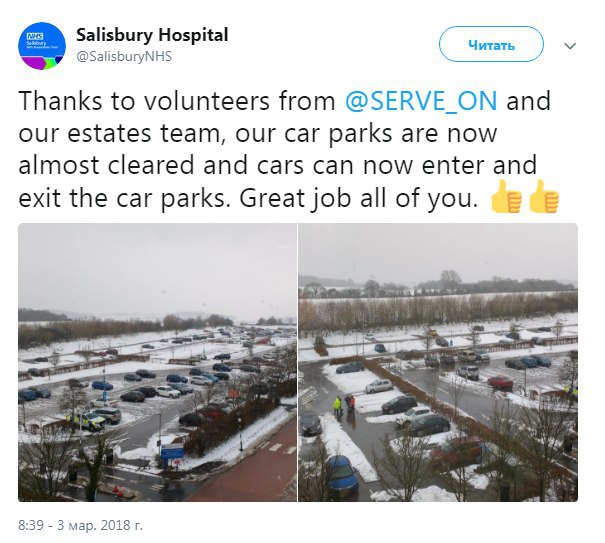The width and height of the screenshot is (605, 543).
Task: Click the second thumbs-up emoji
Action: 544,197
